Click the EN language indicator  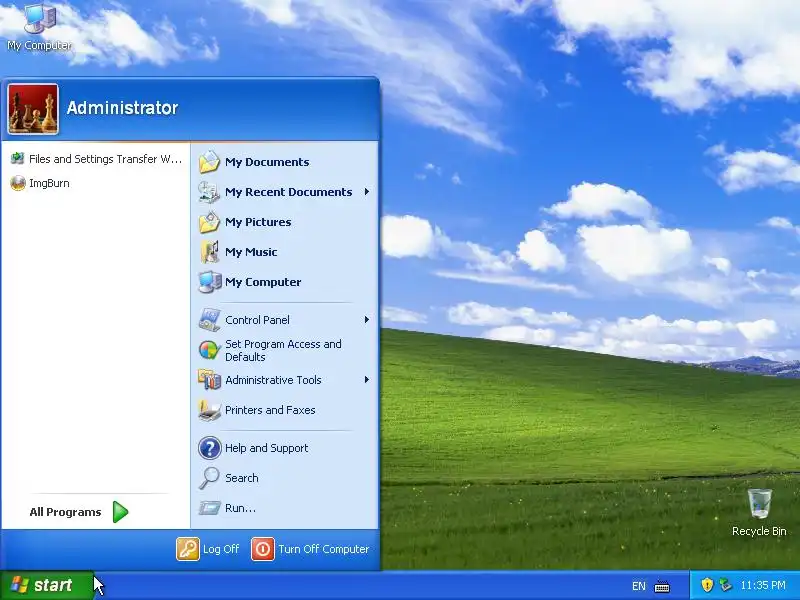tap(639, 586)
